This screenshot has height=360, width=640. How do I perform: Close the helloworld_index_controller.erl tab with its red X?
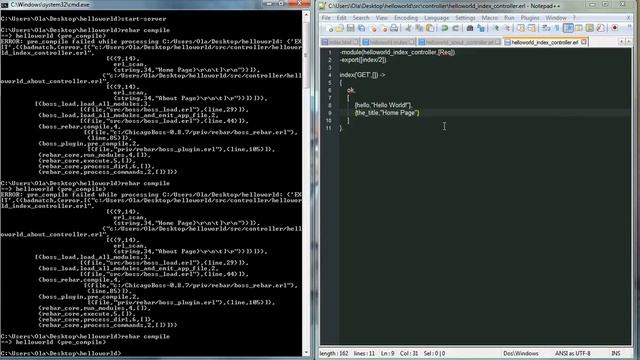click(x=584, y=42)
